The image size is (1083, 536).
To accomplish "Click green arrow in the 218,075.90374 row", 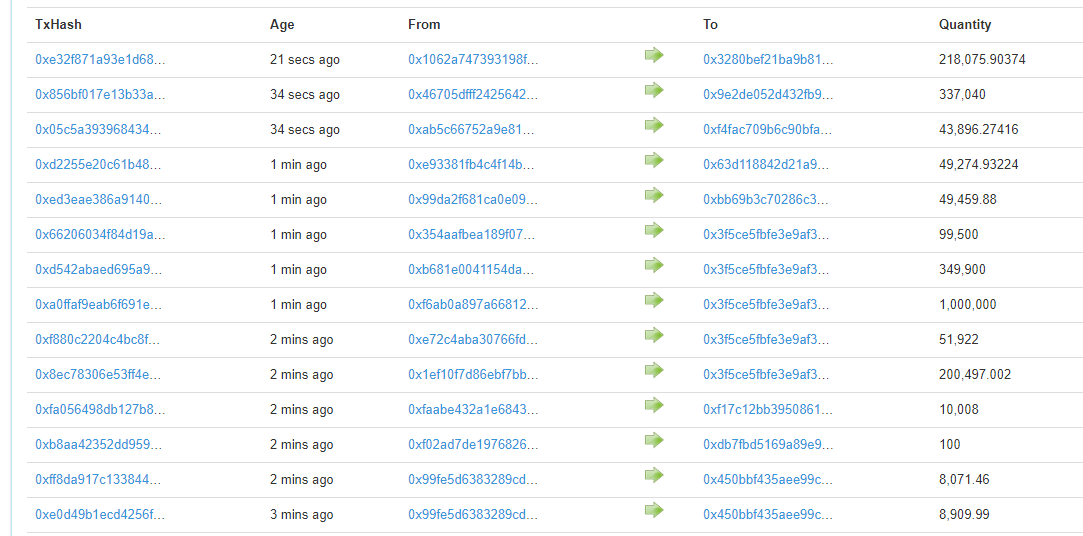I will pos(654,55).
